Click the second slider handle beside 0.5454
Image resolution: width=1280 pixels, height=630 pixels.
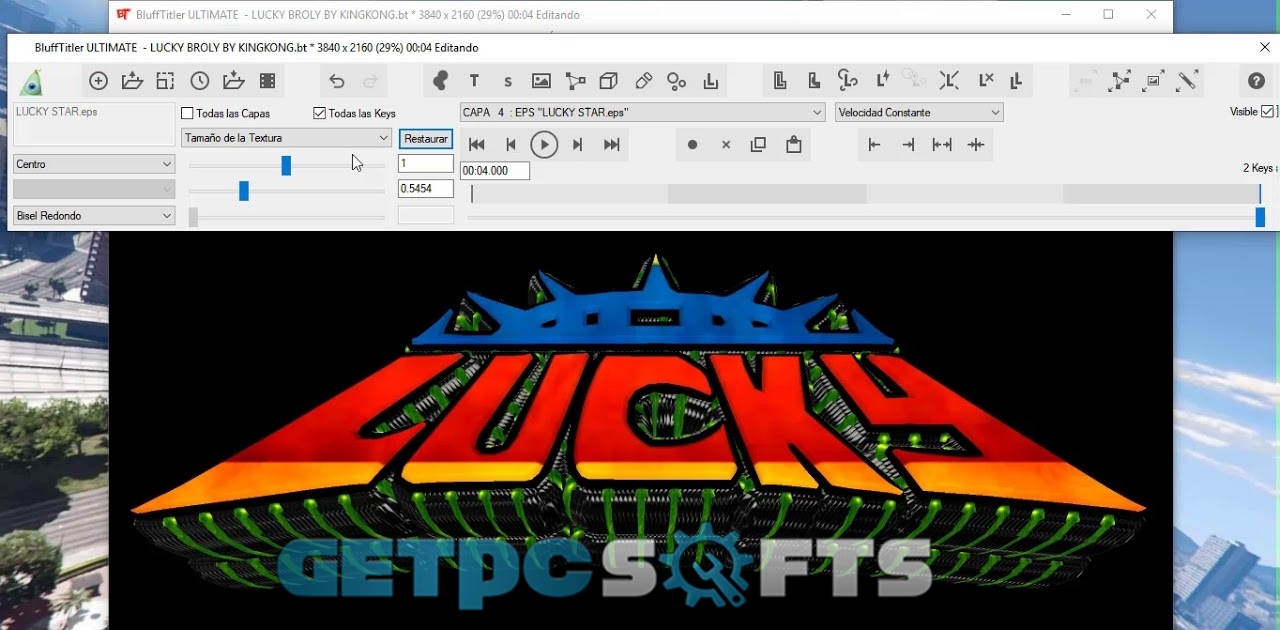243,191
